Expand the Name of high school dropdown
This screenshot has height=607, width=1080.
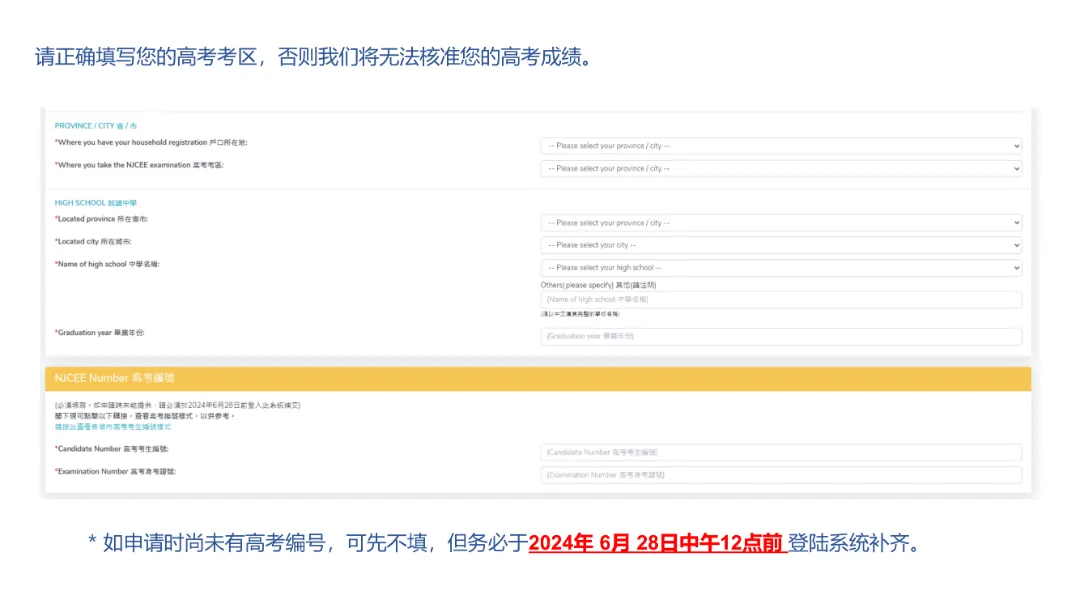pos(781,268)
